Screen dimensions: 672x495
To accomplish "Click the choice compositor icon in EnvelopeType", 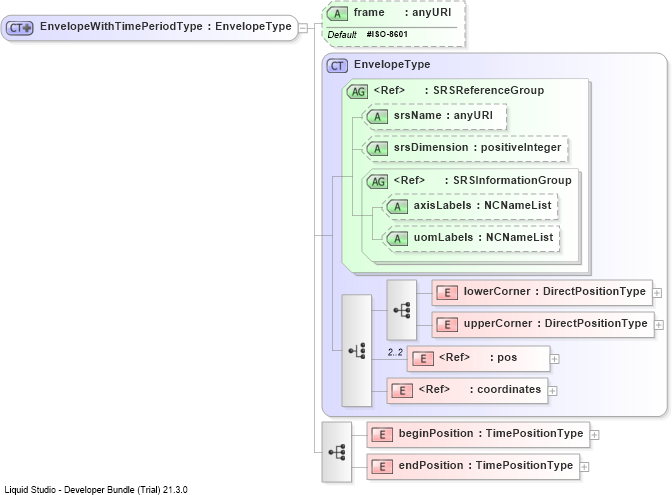I will pos(357,351).
